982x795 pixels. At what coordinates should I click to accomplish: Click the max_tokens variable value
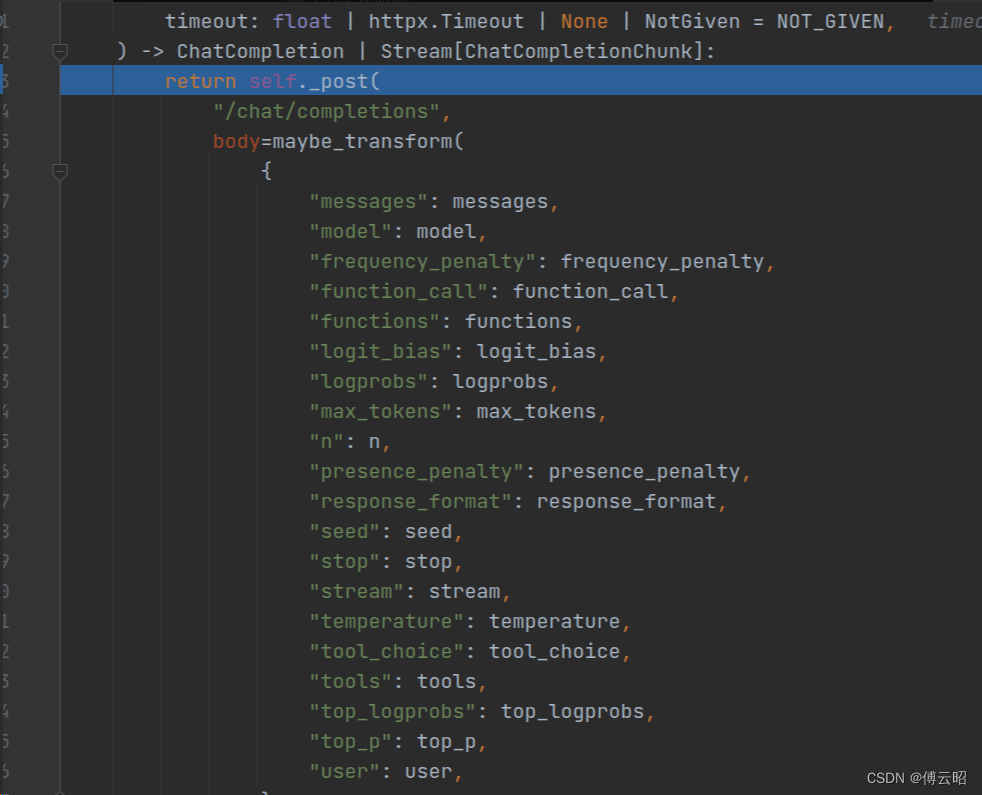pyautogui.click(x=536, y=411)
